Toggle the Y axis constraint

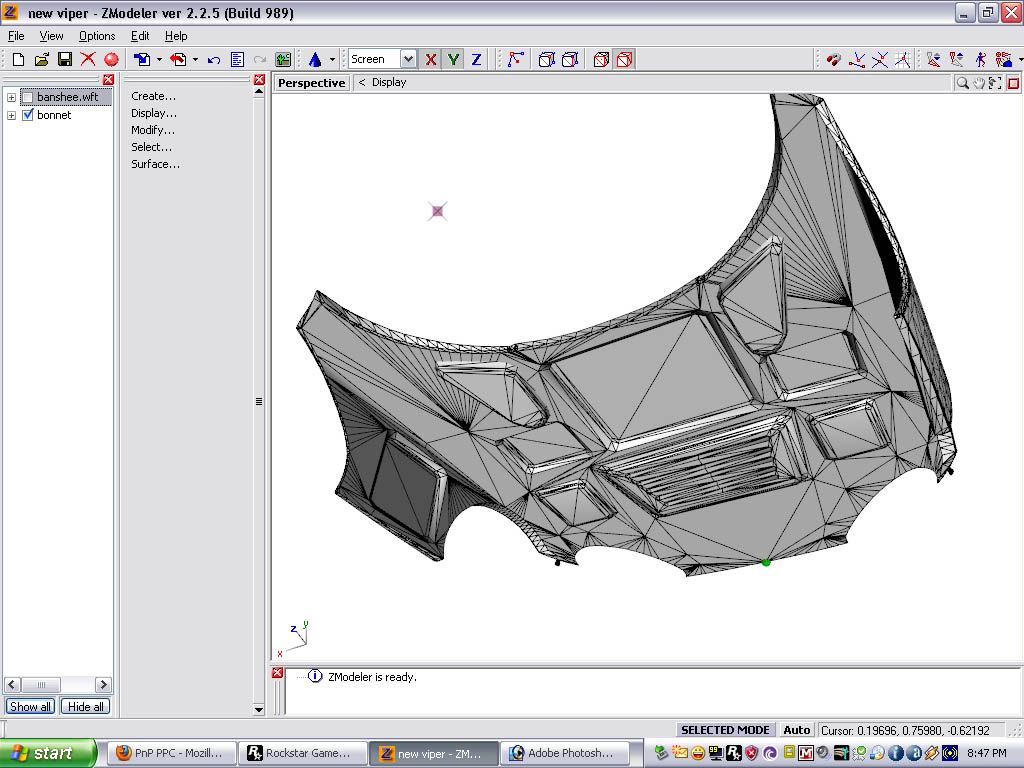point(454,60)
